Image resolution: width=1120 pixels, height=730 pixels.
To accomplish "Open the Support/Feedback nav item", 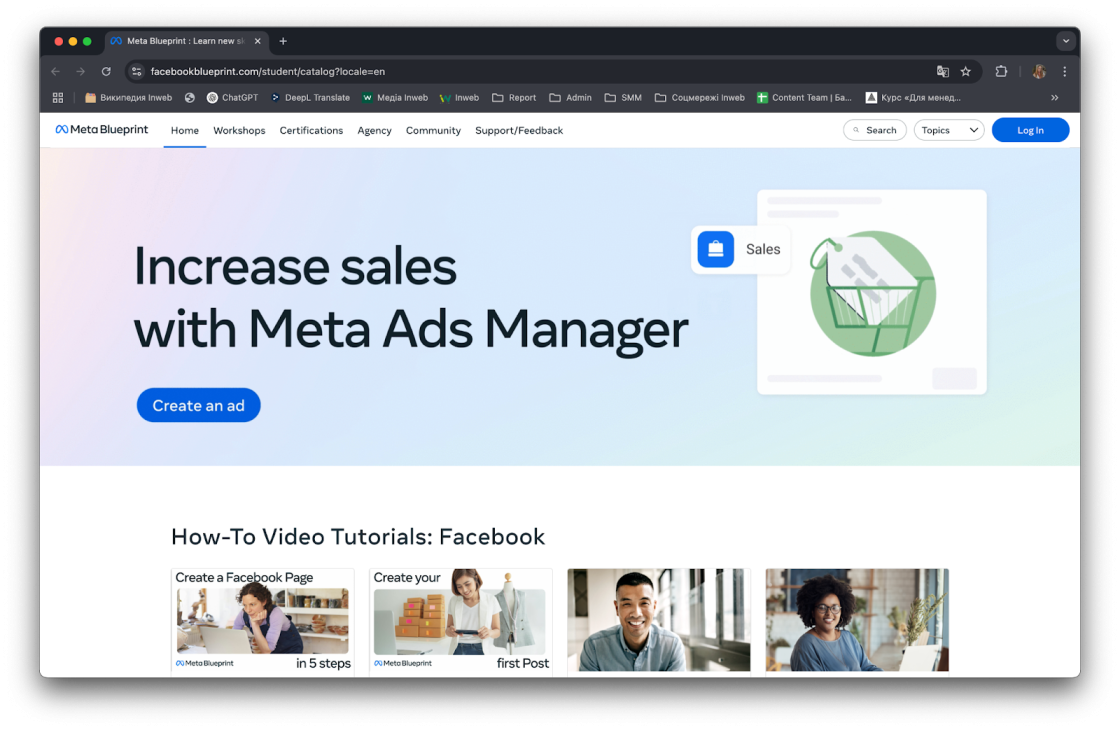I will [x=519, y=131].
